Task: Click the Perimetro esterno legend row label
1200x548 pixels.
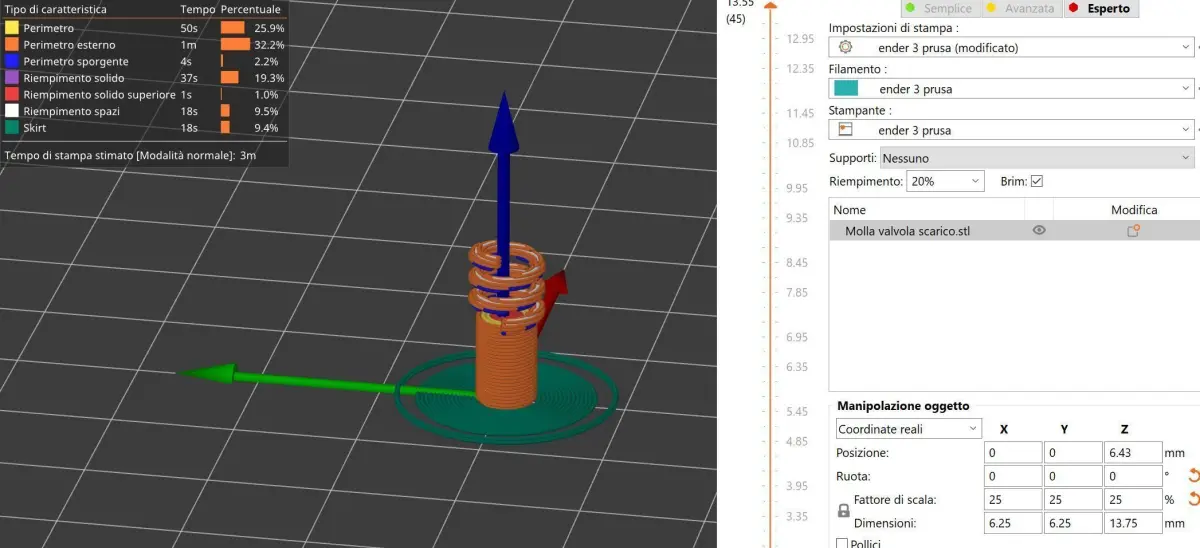Action: point(69,45)
